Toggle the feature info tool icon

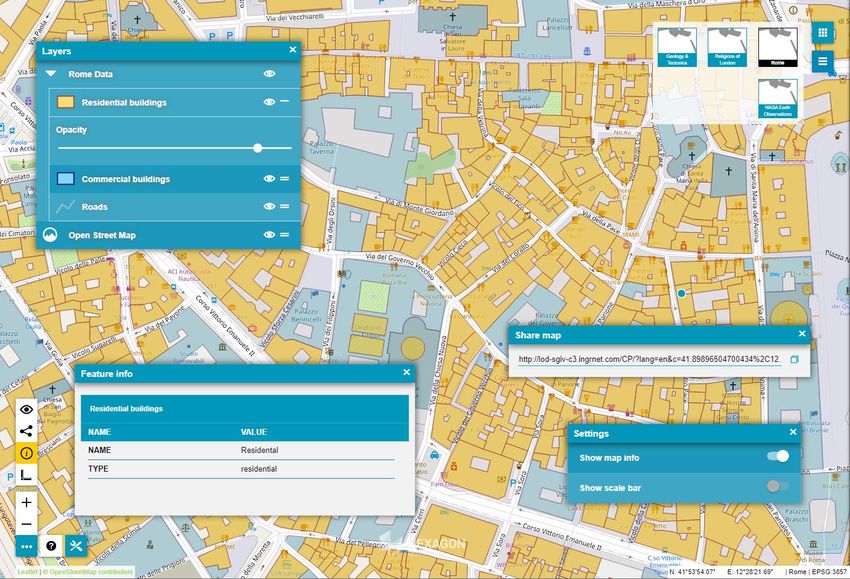pyautogui.click(x=26, y=453)
